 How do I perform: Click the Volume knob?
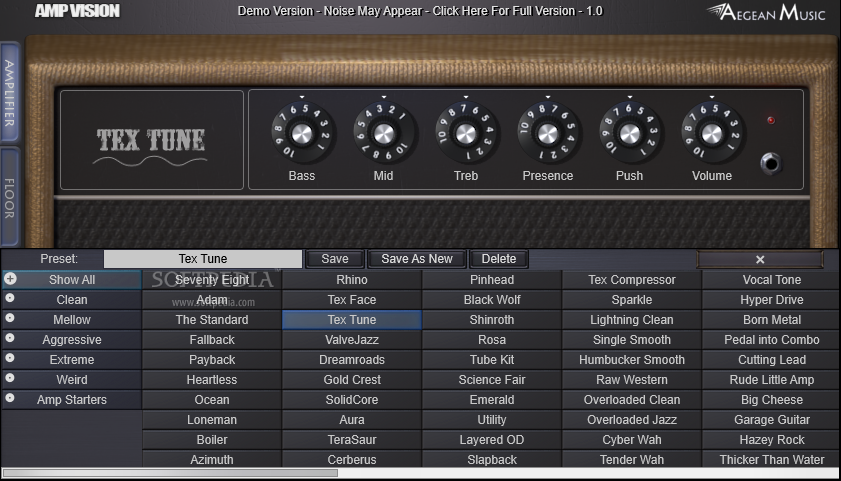pyautogui.click(x=712, y=134)
